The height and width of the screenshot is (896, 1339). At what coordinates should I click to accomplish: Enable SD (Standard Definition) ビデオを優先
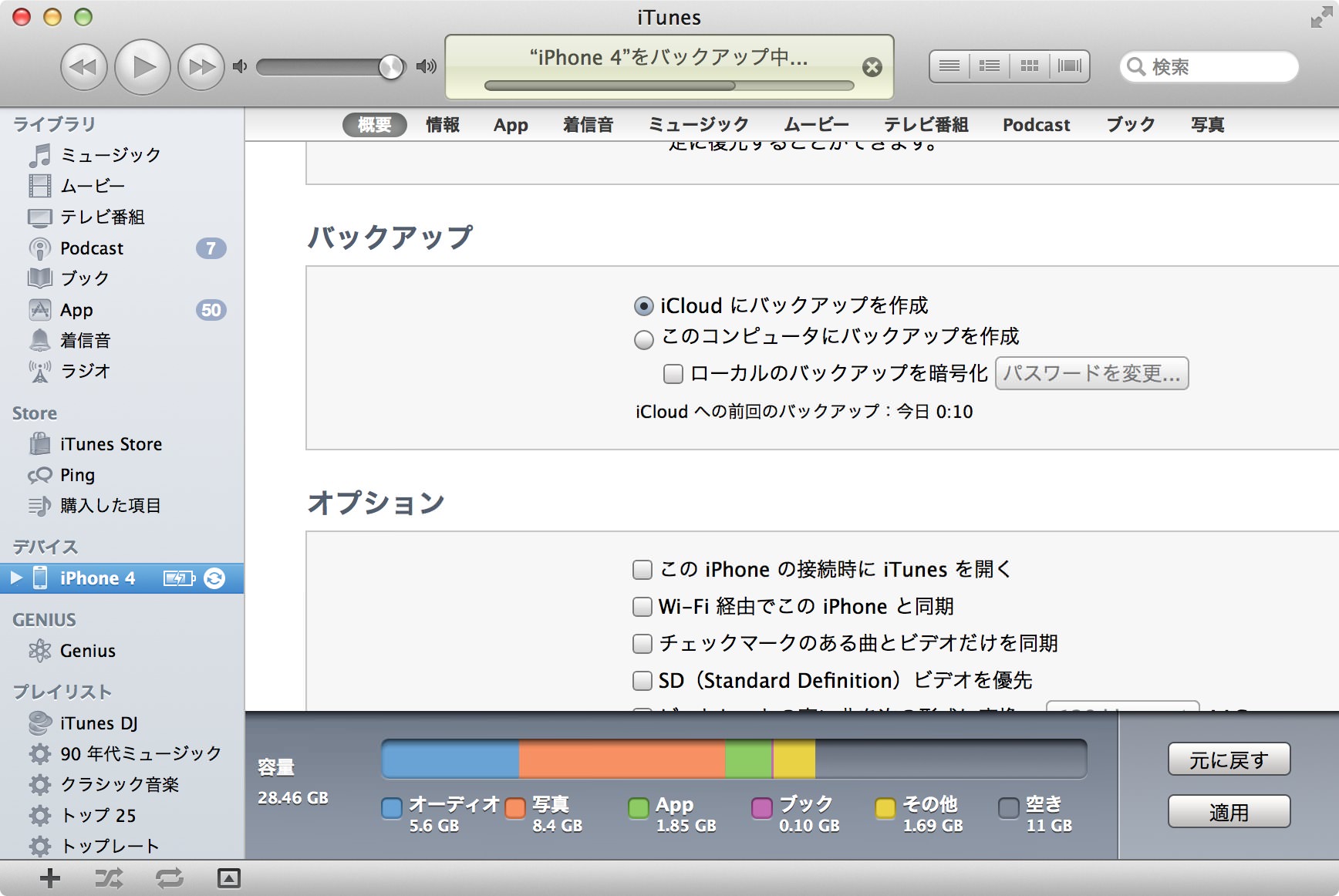click(x=642, y=681)
